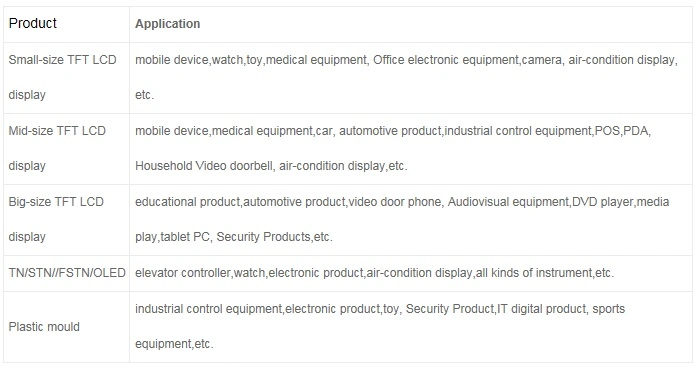Image resolution: width=697 pixels, height=375 pixels.
Task: Select the Big-size TFT LCD display cell
Action: pyautogui.click(x=66, y=220)
